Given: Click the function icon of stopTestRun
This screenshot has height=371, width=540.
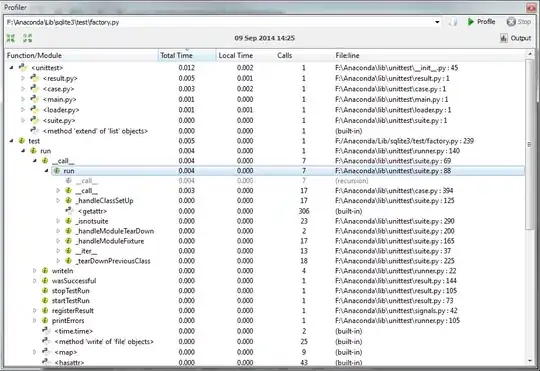Looking at the screenshot, I should click(x=45, y=291).
